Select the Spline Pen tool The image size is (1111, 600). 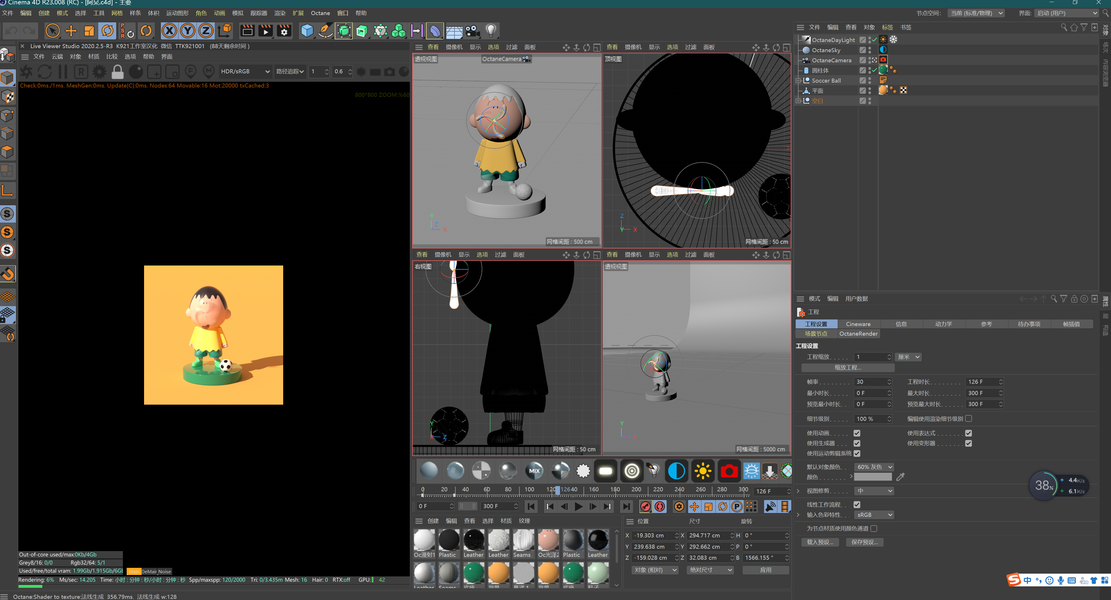click(x=325, y=30)
